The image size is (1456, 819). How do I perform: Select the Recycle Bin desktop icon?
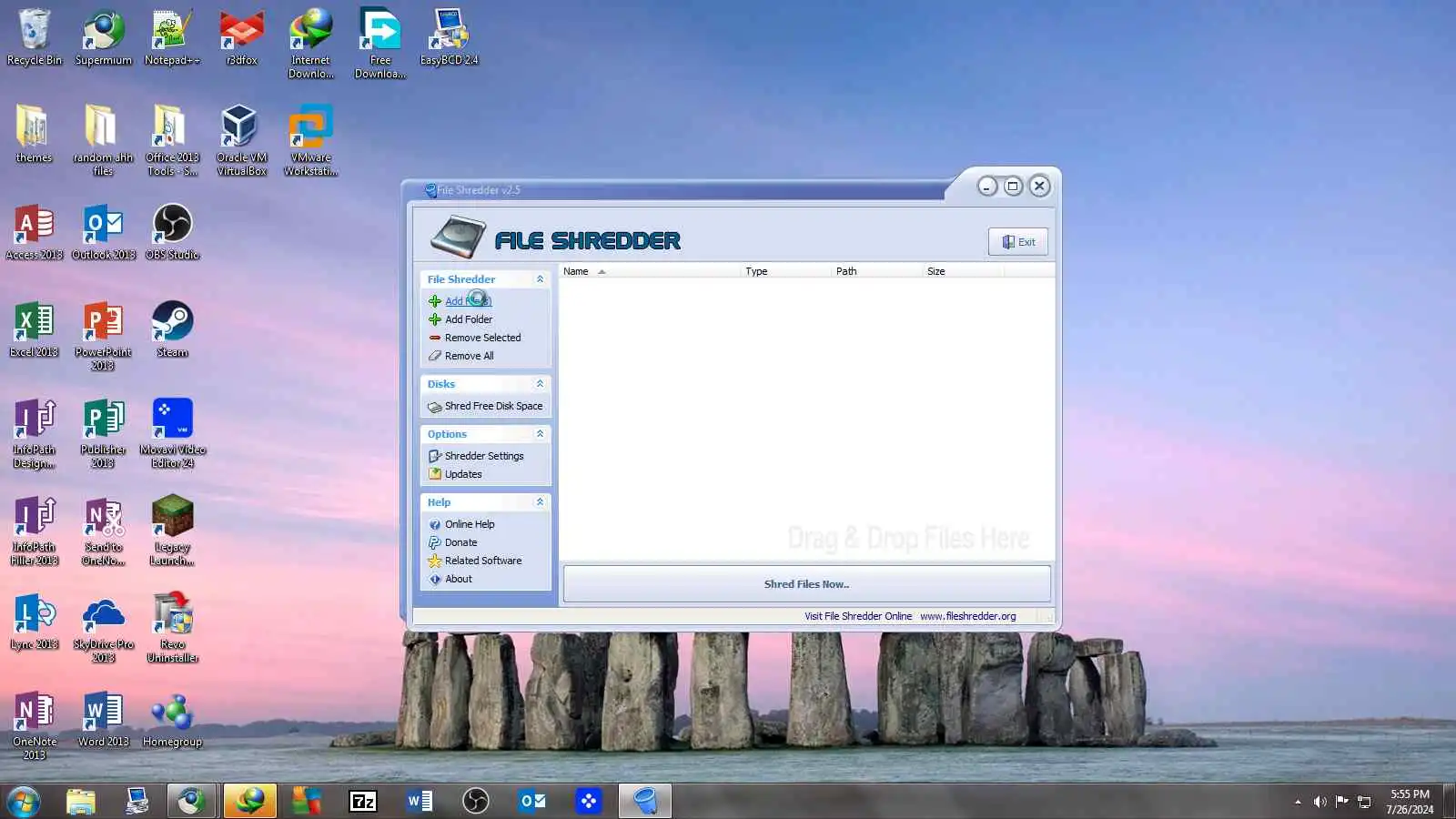(35, 37)
